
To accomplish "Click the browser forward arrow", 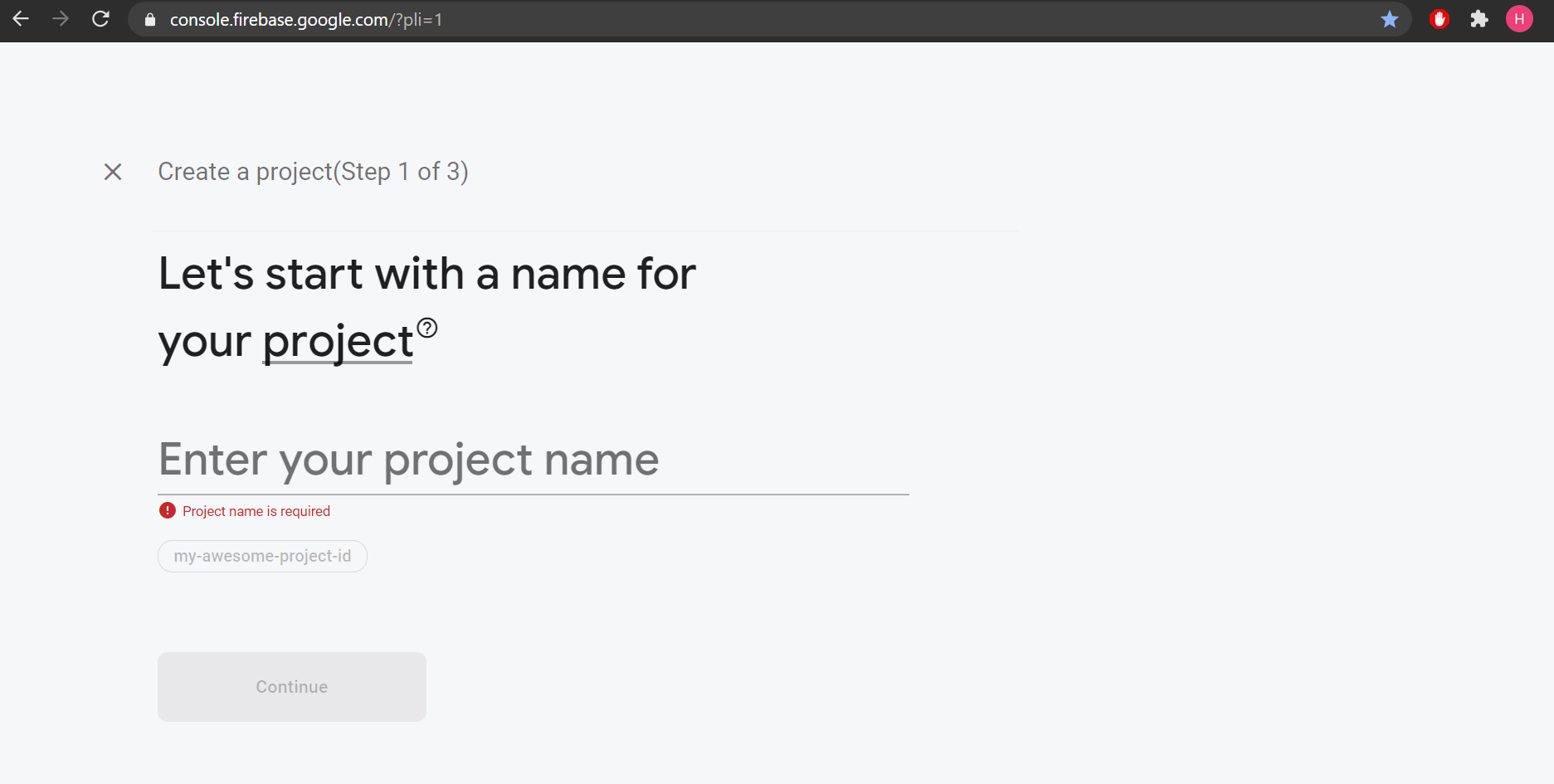I will tap(61, 18).
